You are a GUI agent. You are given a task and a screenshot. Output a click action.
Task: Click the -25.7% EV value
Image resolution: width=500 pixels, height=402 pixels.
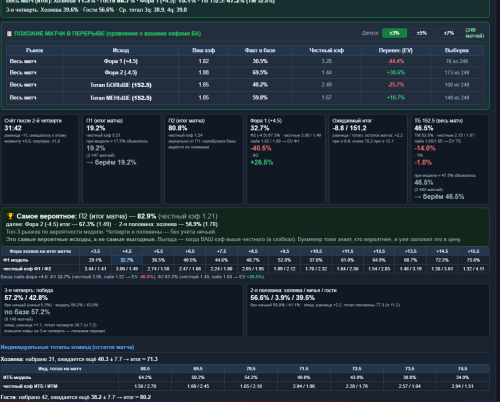(396, 85)
